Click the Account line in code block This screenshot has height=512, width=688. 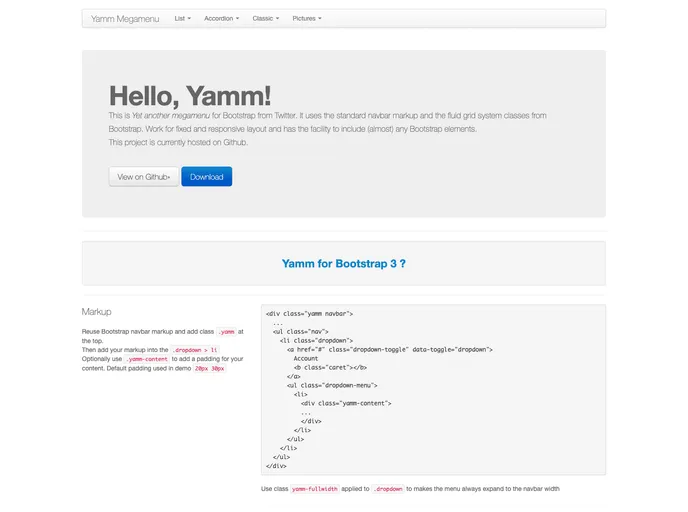tap(306, 358)
